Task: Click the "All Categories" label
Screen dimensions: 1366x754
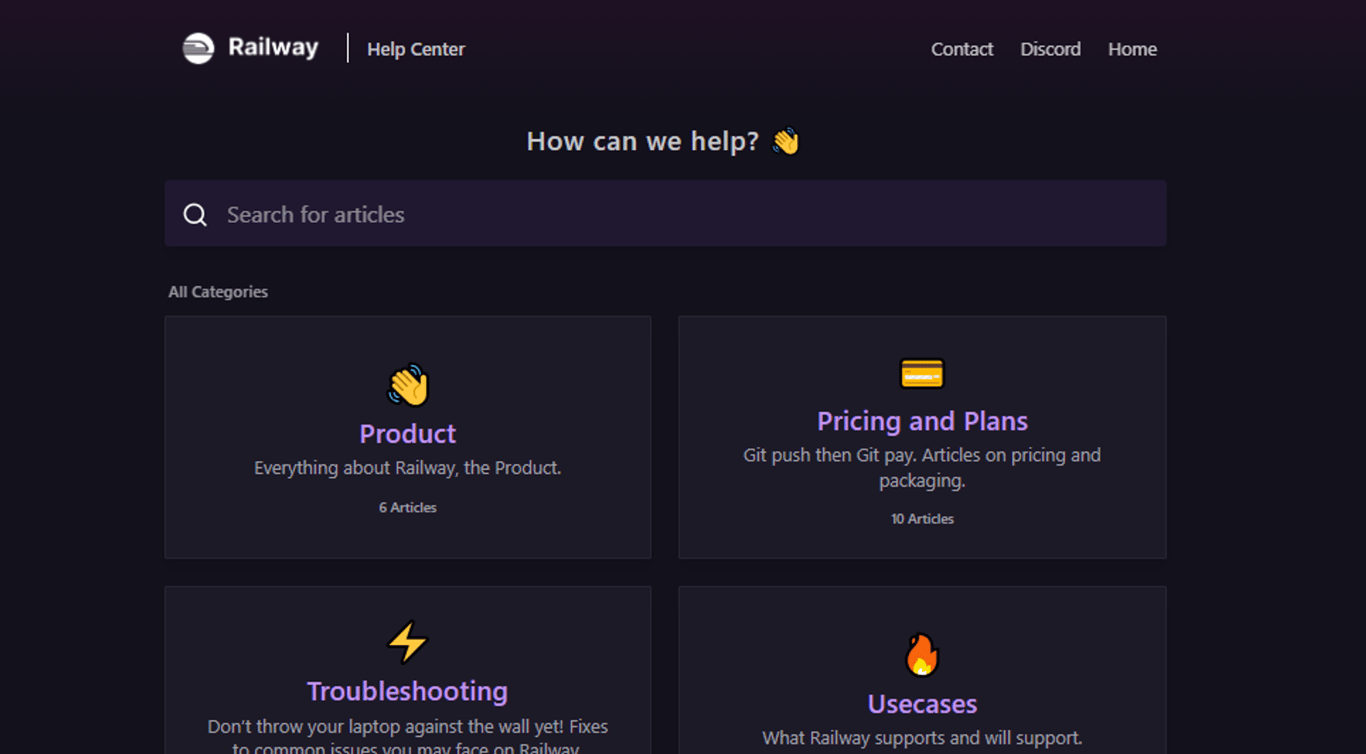Action: [x=218, y=292]
